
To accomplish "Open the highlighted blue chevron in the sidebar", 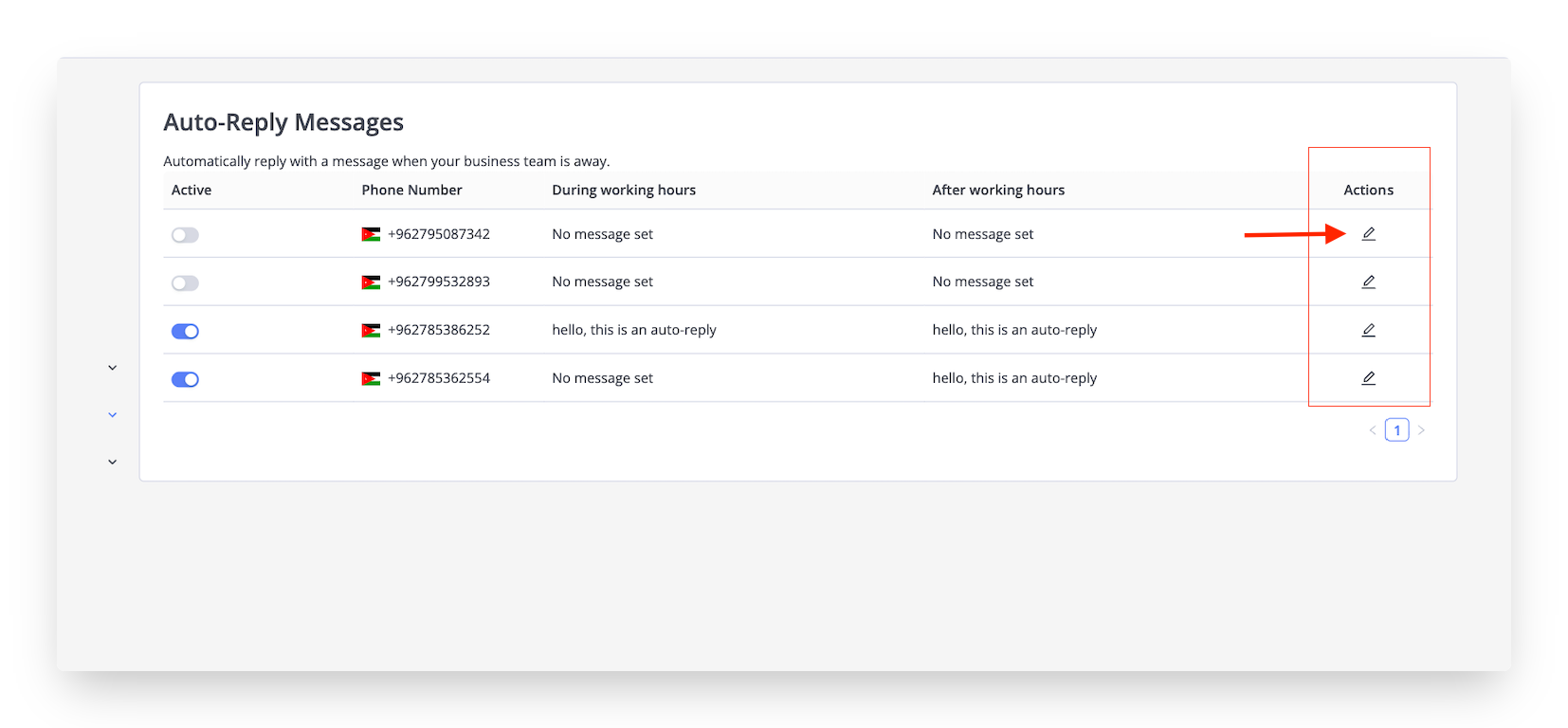I will [x=112, y=414].
